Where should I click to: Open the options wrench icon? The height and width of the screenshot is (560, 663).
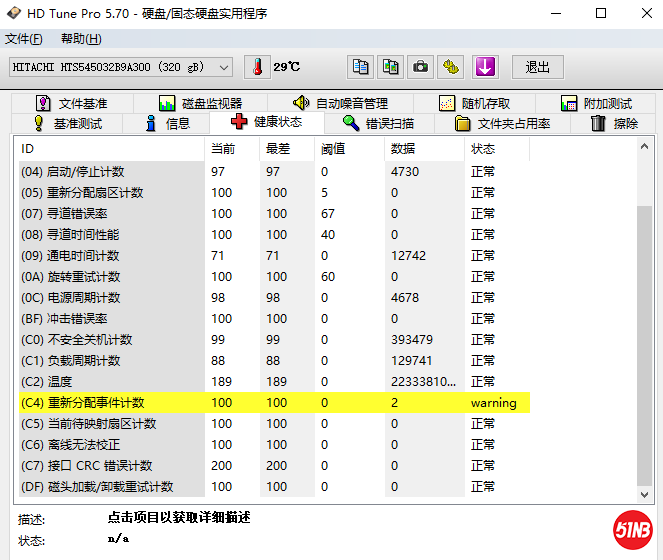click(452, 67)
